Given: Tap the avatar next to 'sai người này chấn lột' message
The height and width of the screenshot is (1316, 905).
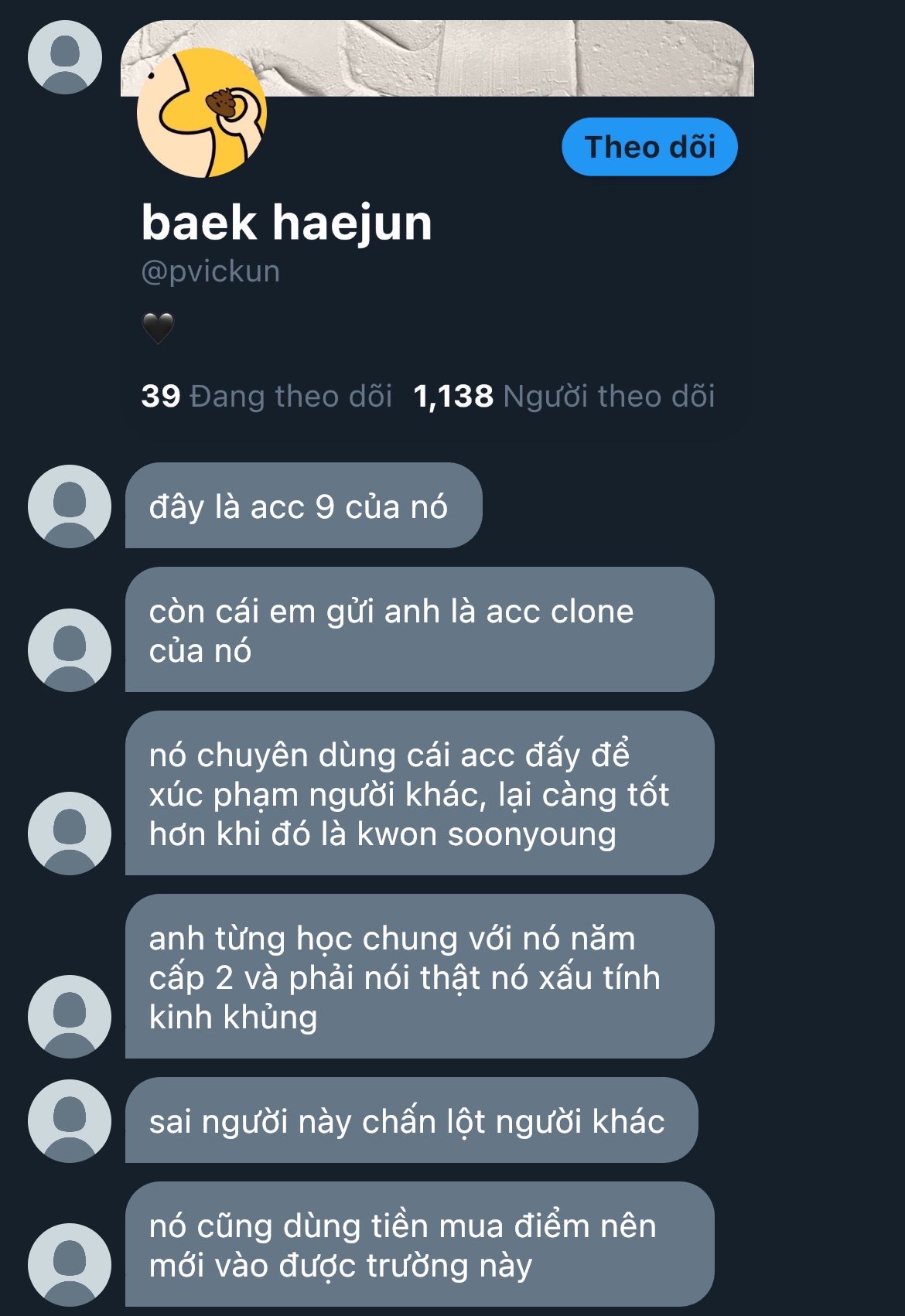Looking at the screenshot, I should [70, 1121].
